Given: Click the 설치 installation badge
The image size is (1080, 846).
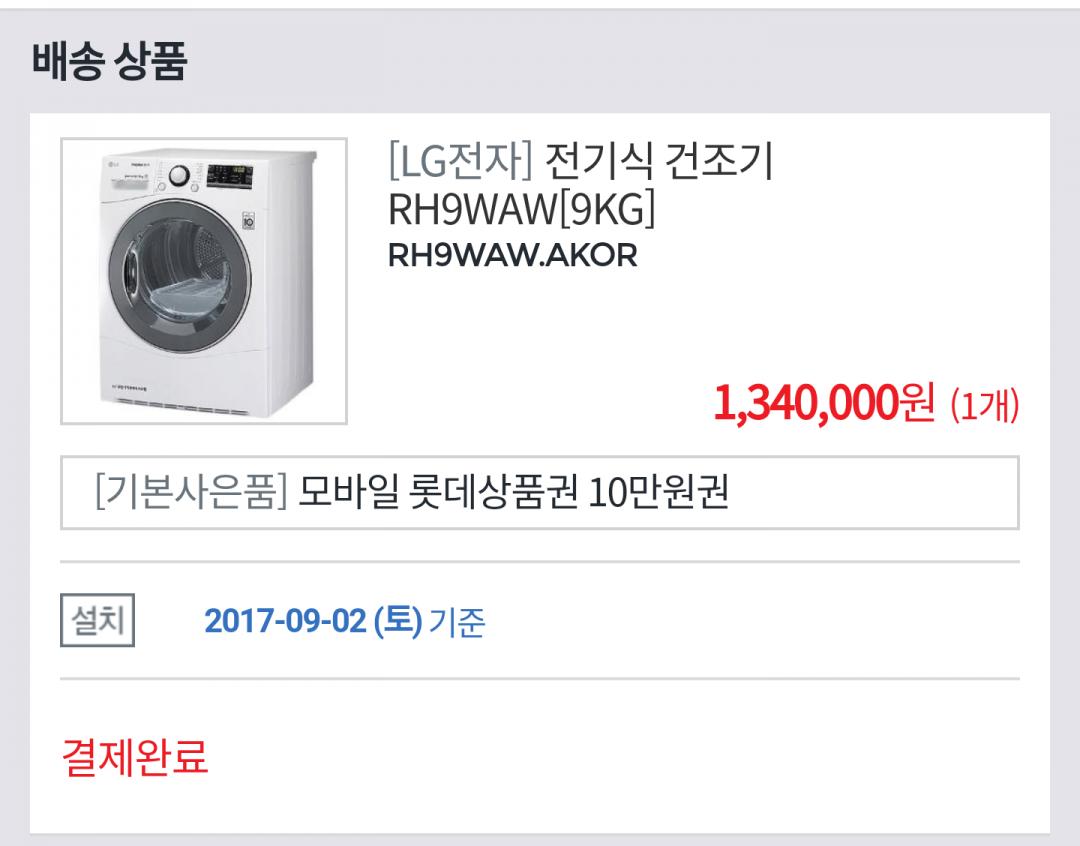Looking at the screenshot, I should click(x=97, y=620).
